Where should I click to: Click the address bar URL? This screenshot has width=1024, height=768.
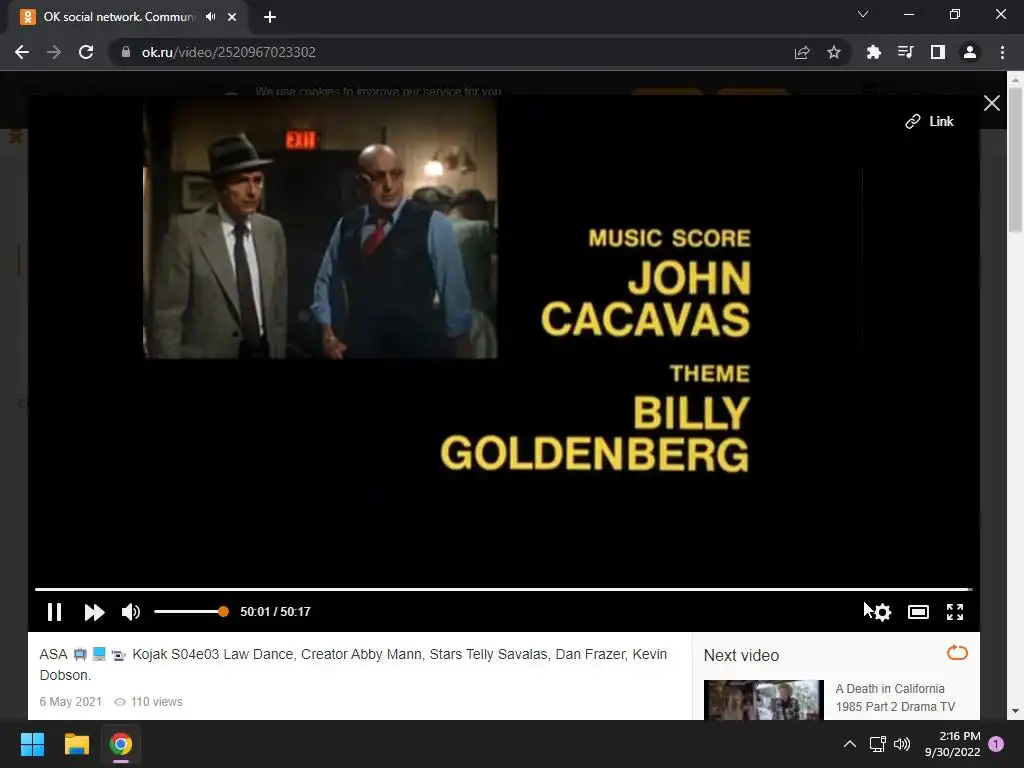[x=229, y=52]
